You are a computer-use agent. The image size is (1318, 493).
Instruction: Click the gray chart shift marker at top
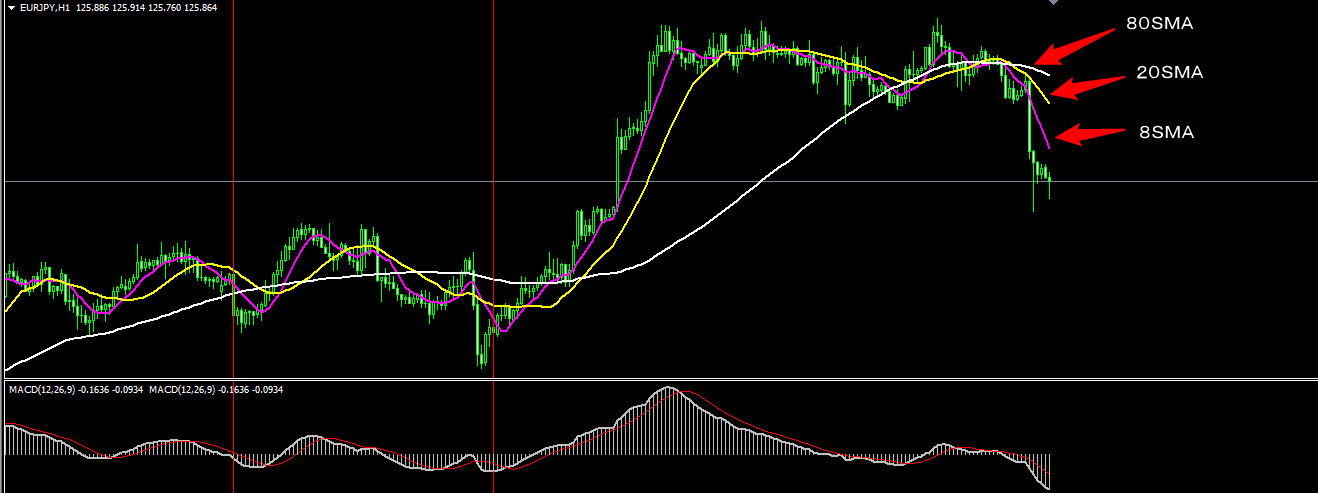[x=1051, y=3]
